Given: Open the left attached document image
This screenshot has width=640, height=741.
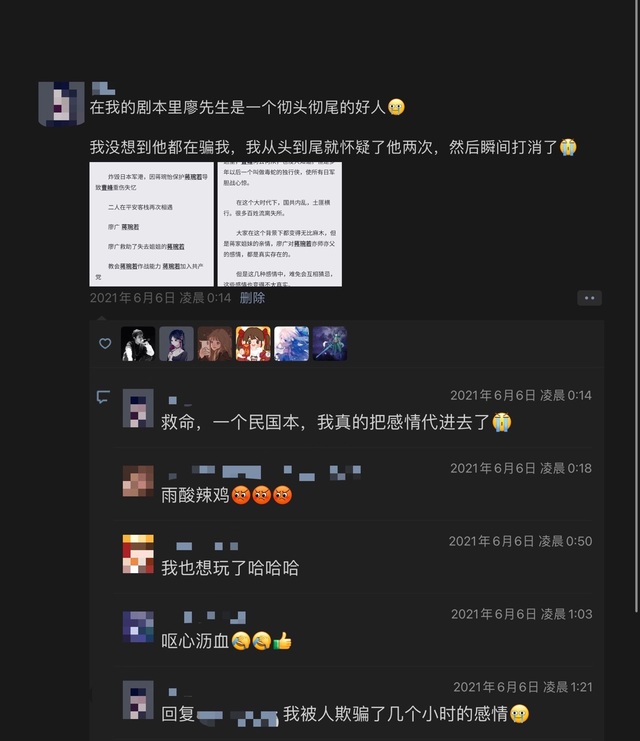Looking at the screenshot, I should click(152, 224).
